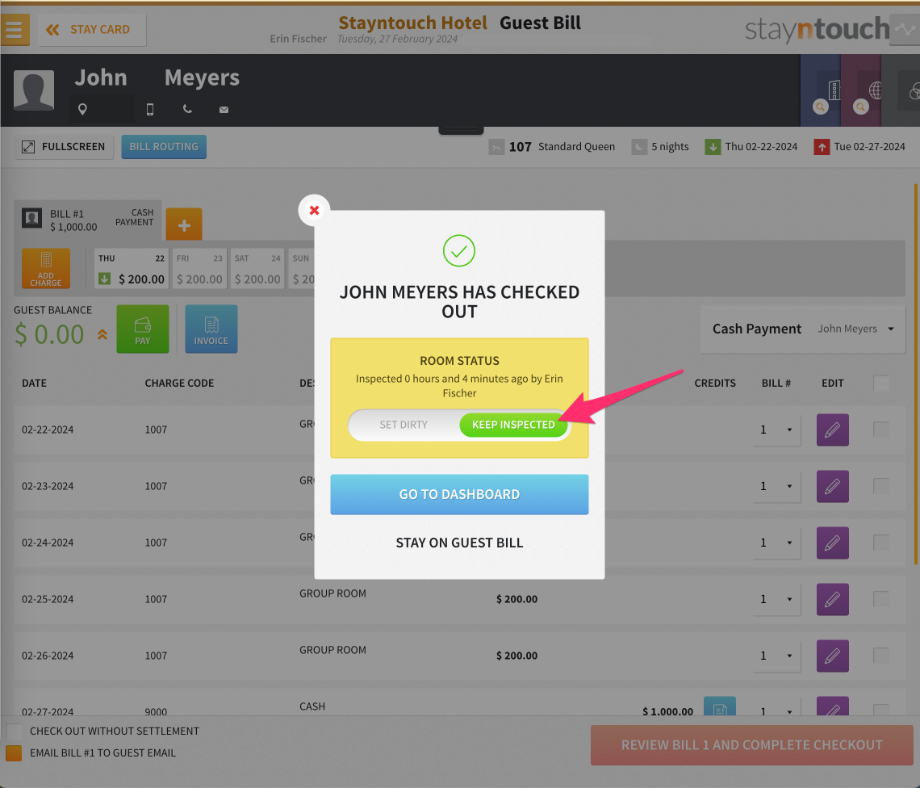Select SAT 24 day tab
Viewport: 920px width, 788px height.
[258, 268]
